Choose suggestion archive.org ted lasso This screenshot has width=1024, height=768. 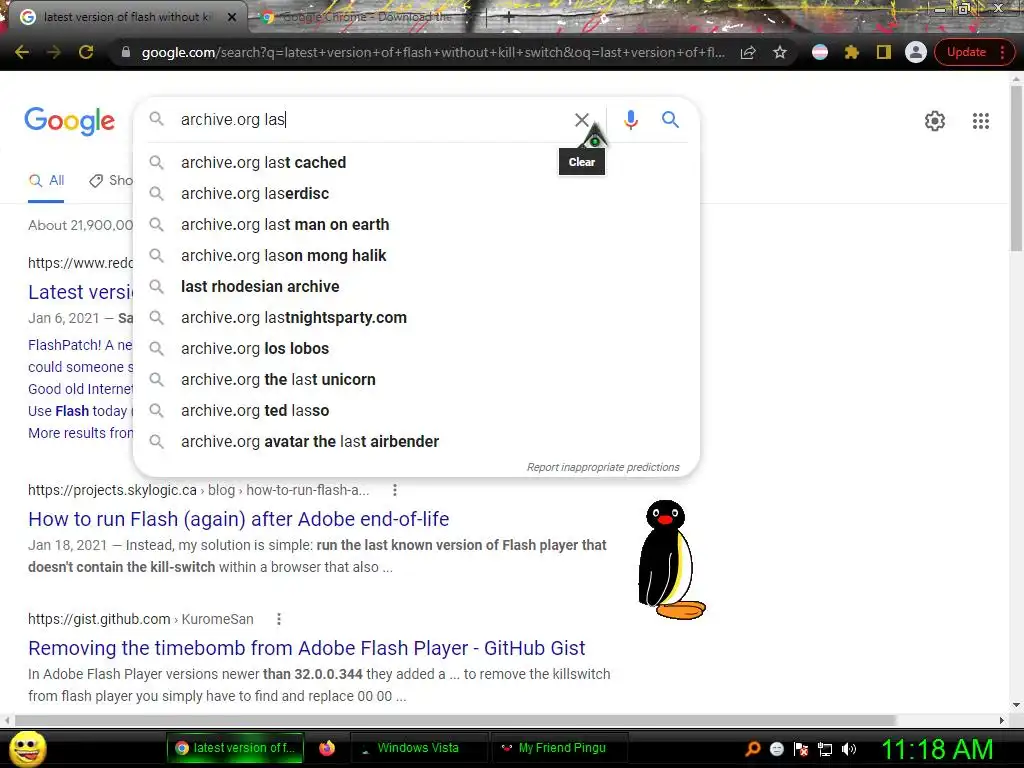tap(416, 411)
